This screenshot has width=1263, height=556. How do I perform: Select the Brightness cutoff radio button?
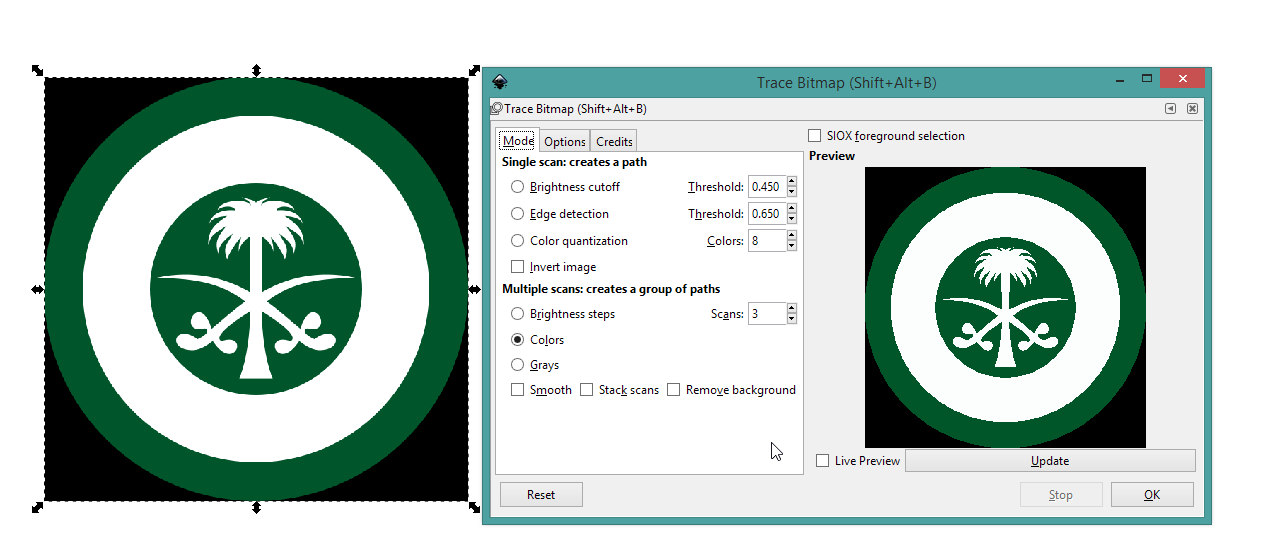tap(517, 187)
